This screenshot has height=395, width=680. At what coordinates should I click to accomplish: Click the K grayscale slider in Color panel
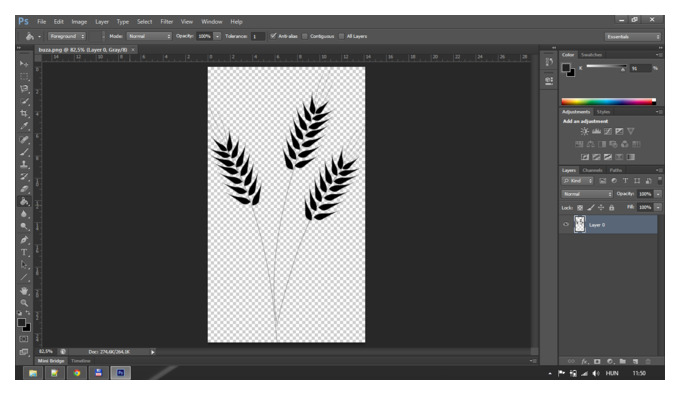point(606,66)
